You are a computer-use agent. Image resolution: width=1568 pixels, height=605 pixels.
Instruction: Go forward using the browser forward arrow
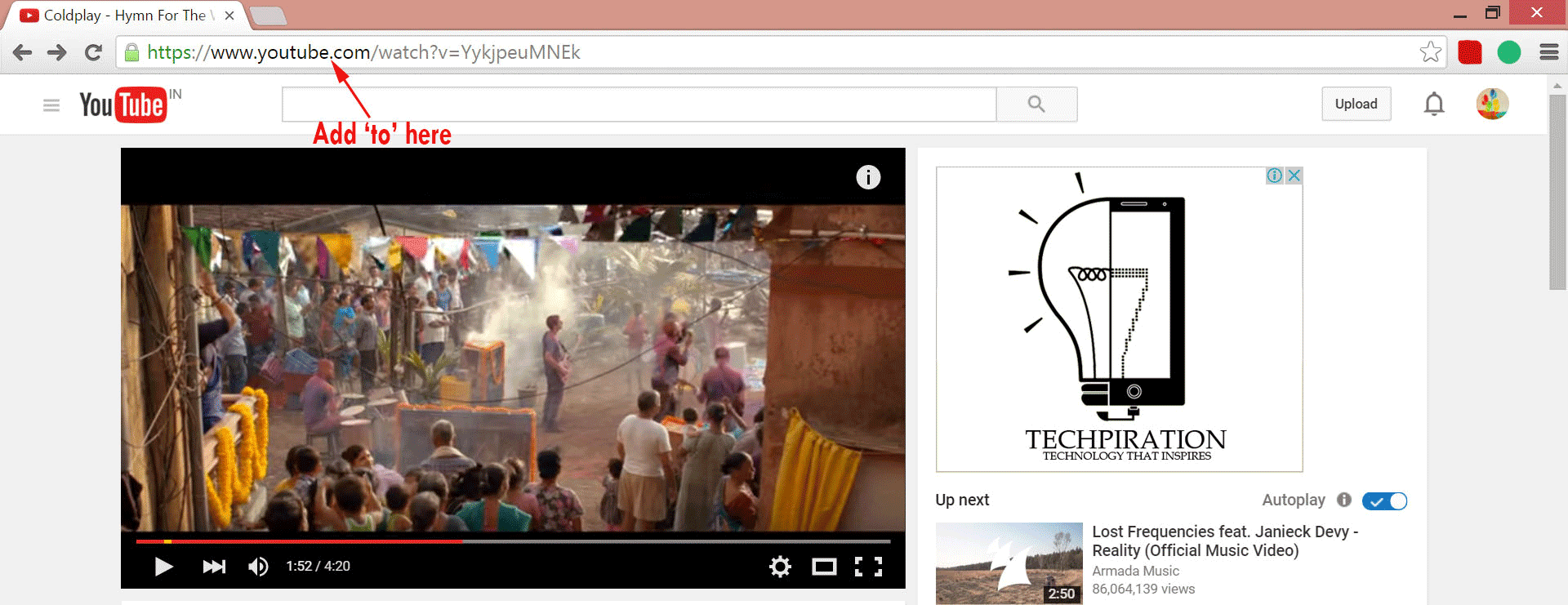click(57, 52)
